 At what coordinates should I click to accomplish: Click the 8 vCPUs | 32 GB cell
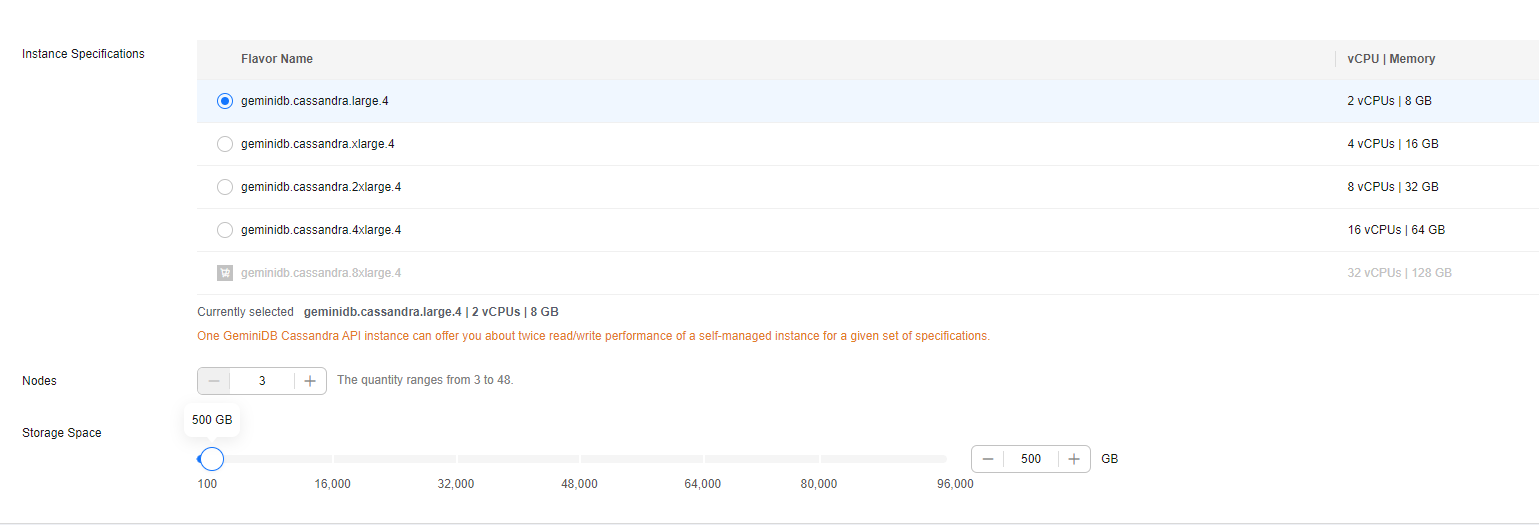coord(1393,187)
